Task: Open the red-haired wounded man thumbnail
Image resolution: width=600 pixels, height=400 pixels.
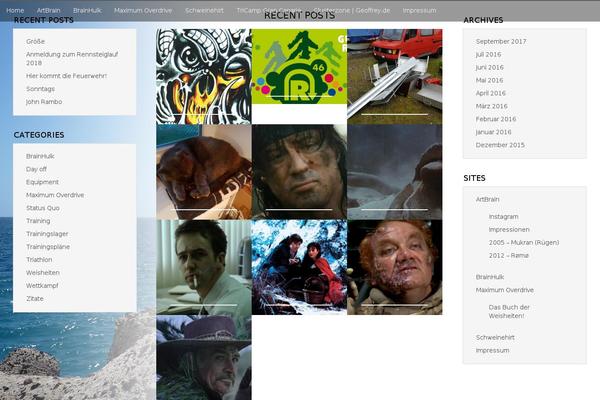Action: pos(395,267)
